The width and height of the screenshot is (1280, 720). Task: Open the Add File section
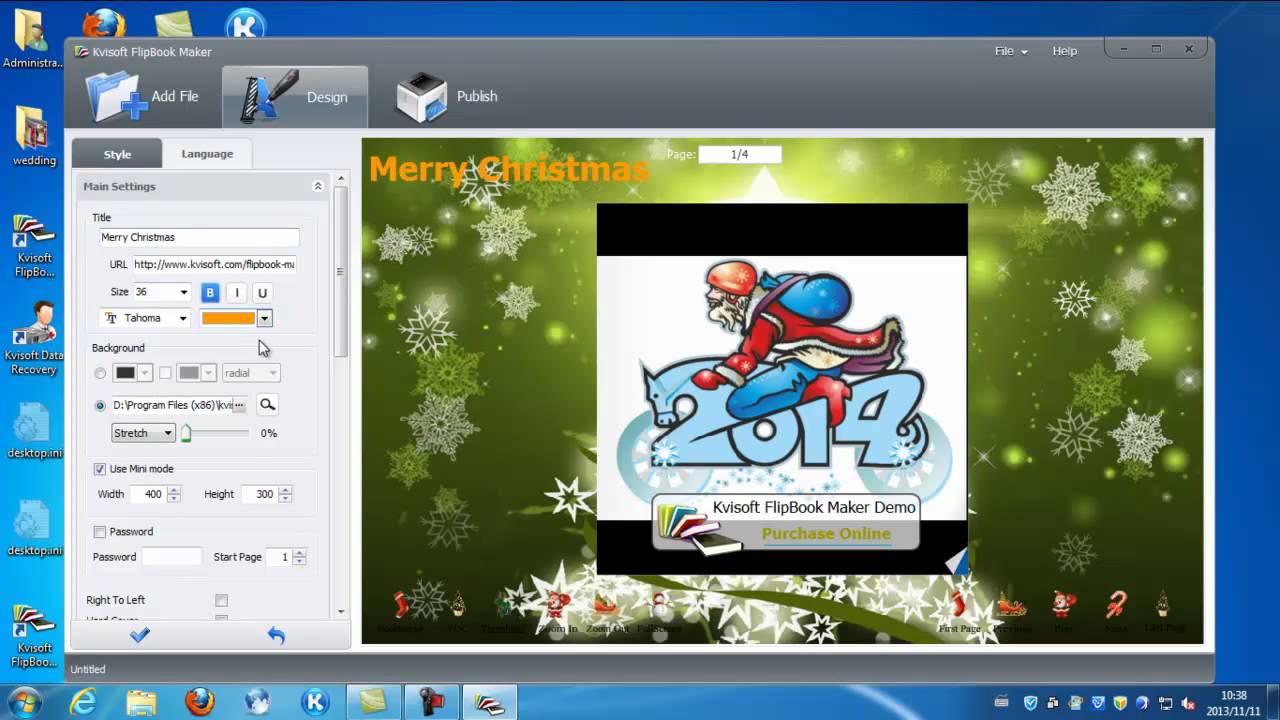(x=142, y=97)
